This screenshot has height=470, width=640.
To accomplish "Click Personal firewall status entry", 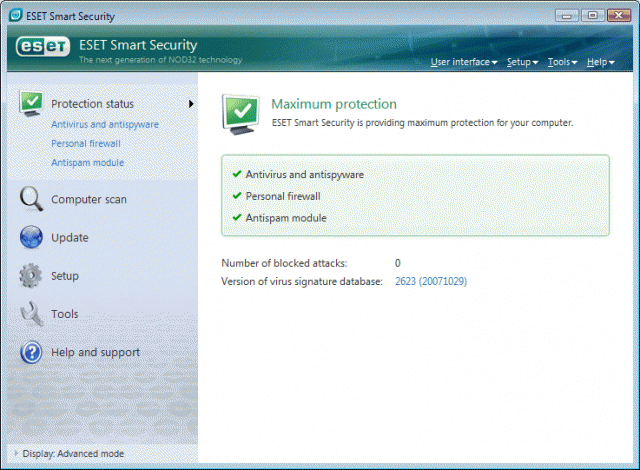I will point(283,196).
